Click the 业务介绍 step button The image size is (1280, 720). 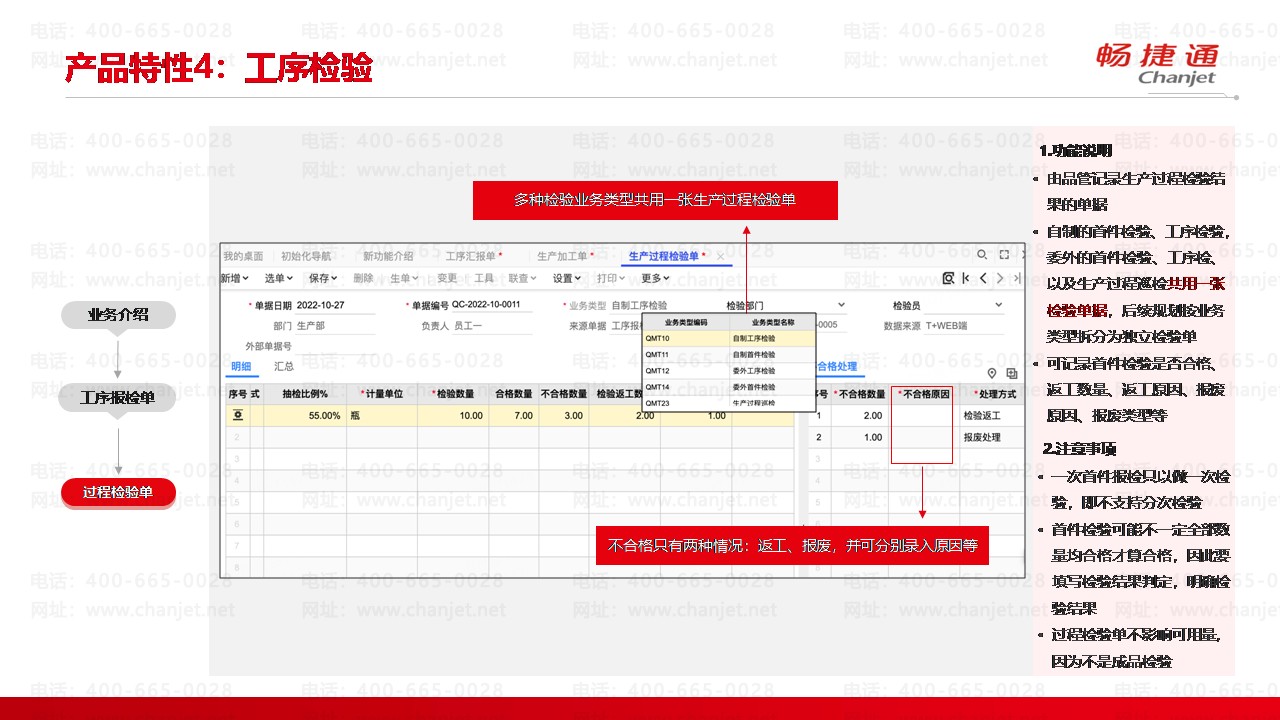(x=118, y=315)
